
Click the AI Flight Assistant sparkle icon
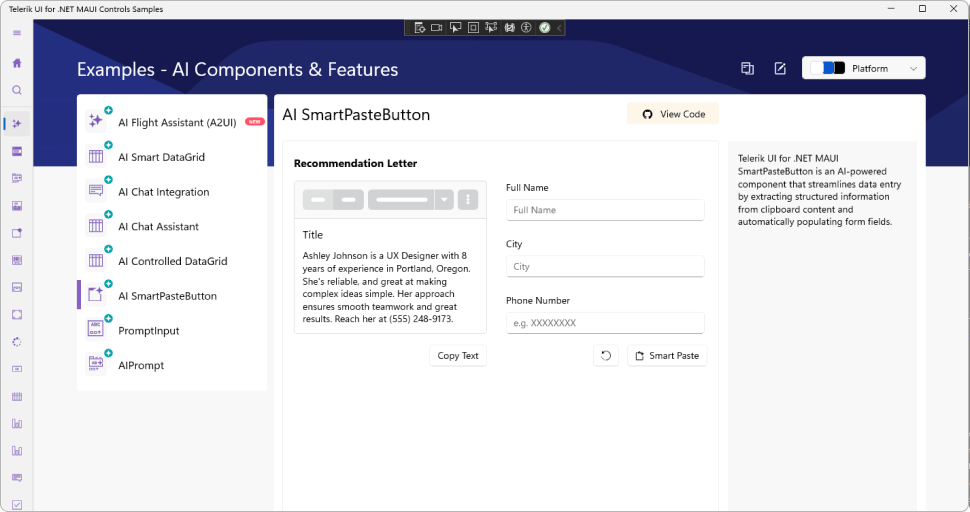coord(96,121)
